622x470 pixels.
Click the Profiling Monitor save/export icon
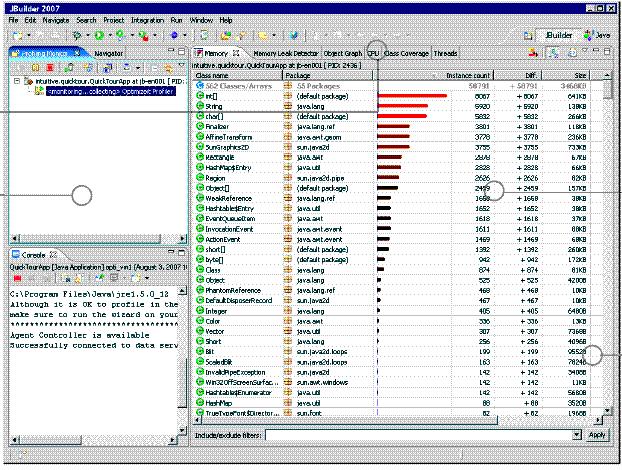[108, 68]
